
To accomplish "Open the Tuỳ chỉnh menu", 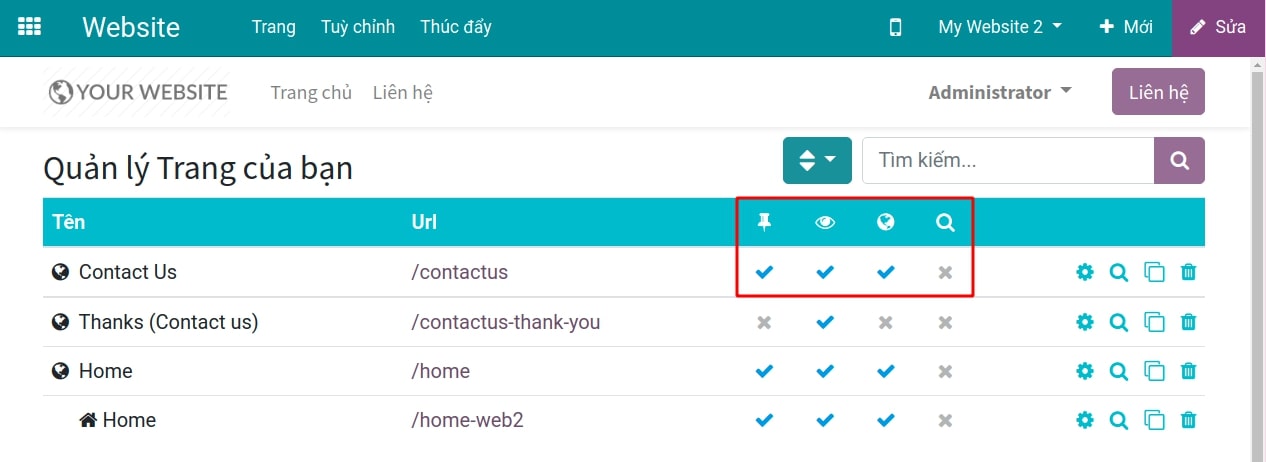I will (x=358, y=27).
